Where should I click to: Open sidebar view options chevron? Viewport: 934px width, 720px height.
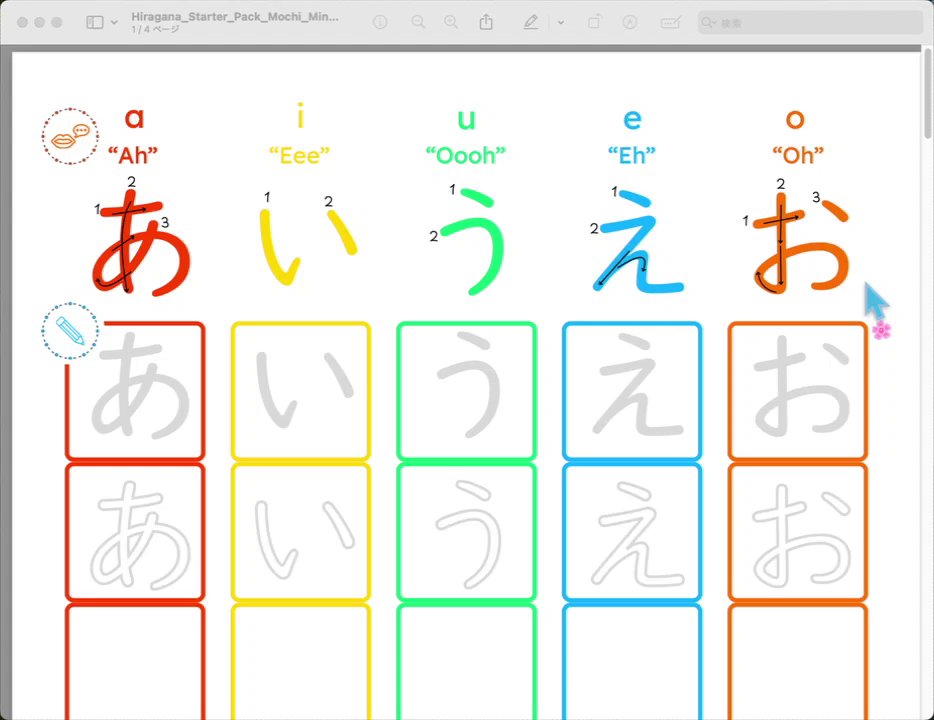coord(114,23)
